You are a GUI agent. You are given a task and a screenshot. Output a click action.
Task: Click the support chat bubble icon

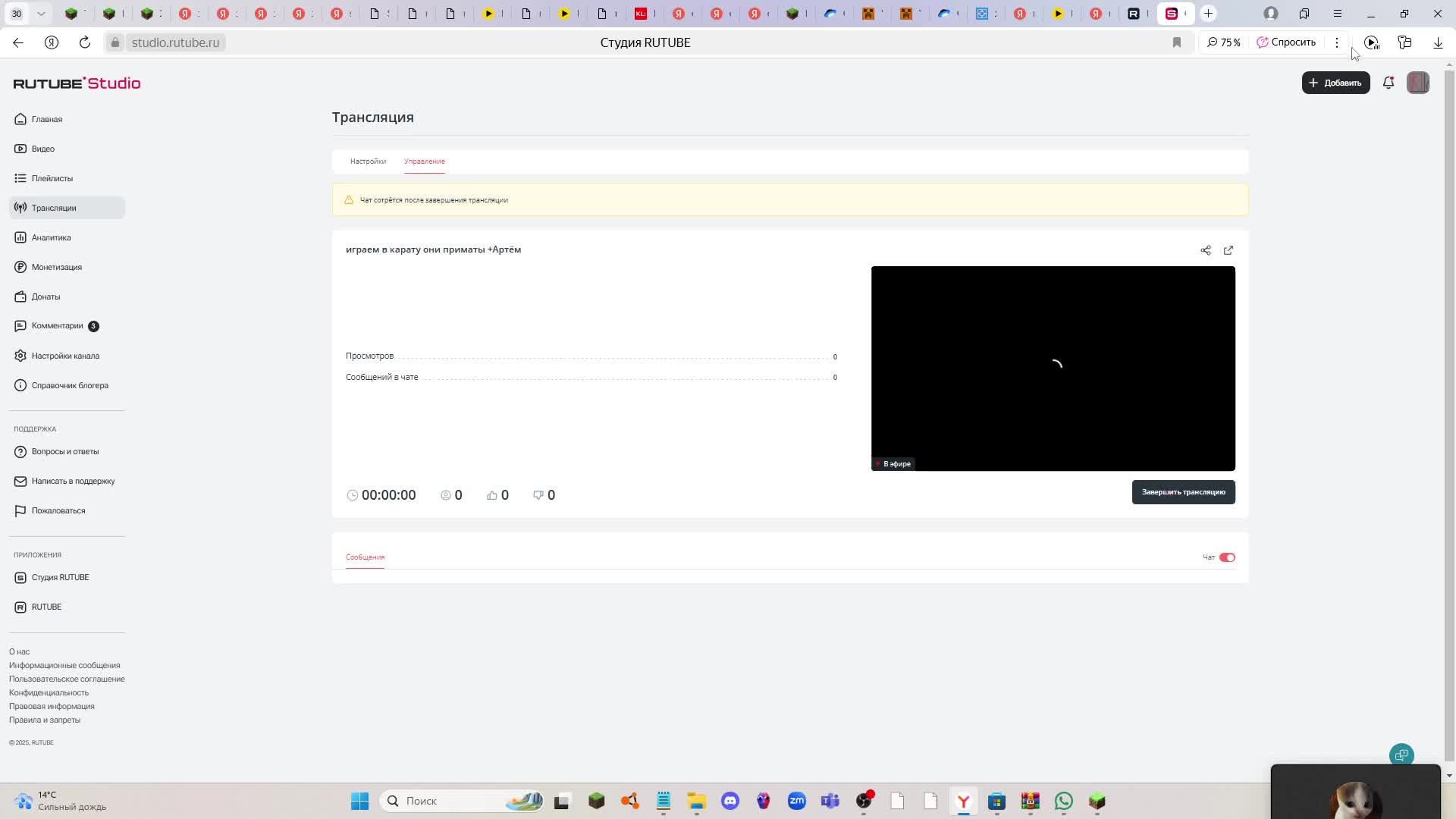point(1401,755)
